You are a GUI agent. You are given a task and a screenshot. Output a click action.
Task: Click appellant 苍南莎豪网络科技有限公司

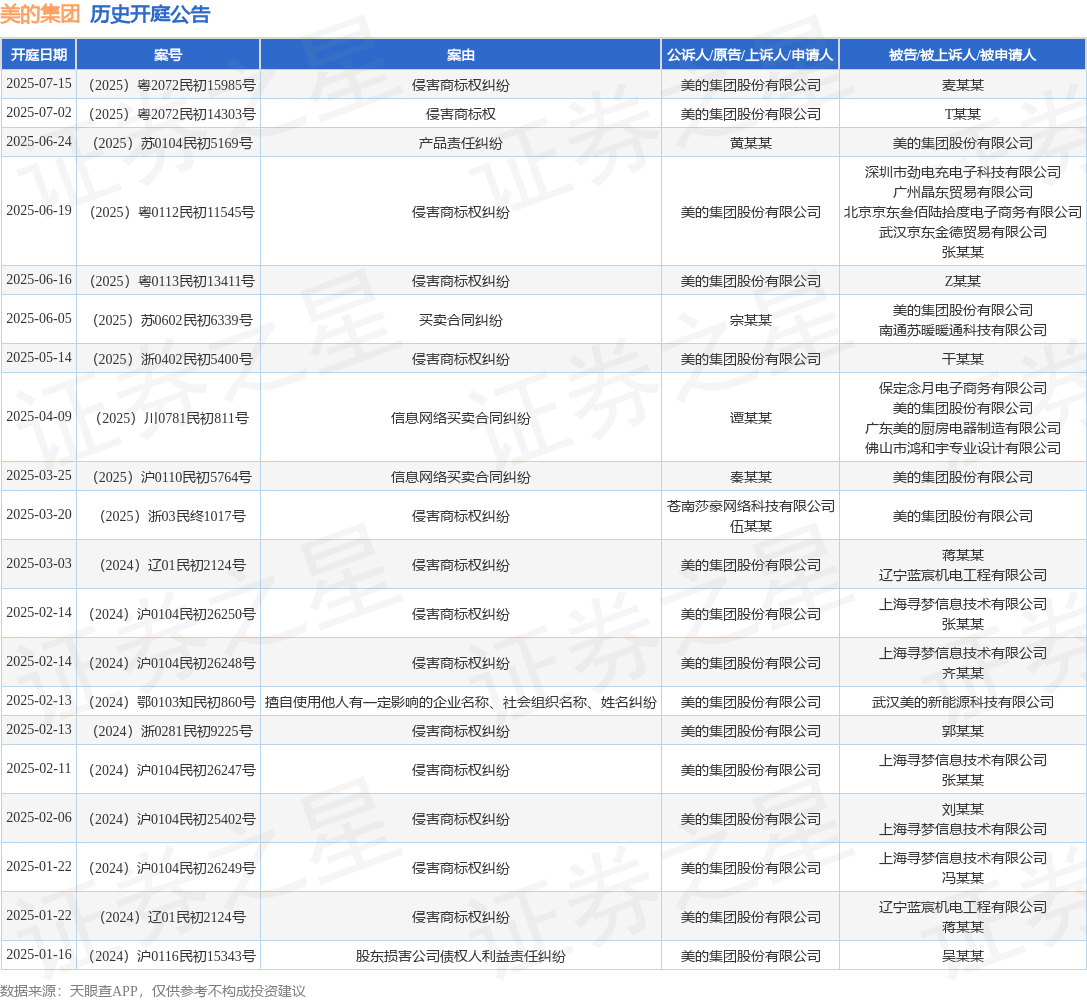(x=750, y=506)
